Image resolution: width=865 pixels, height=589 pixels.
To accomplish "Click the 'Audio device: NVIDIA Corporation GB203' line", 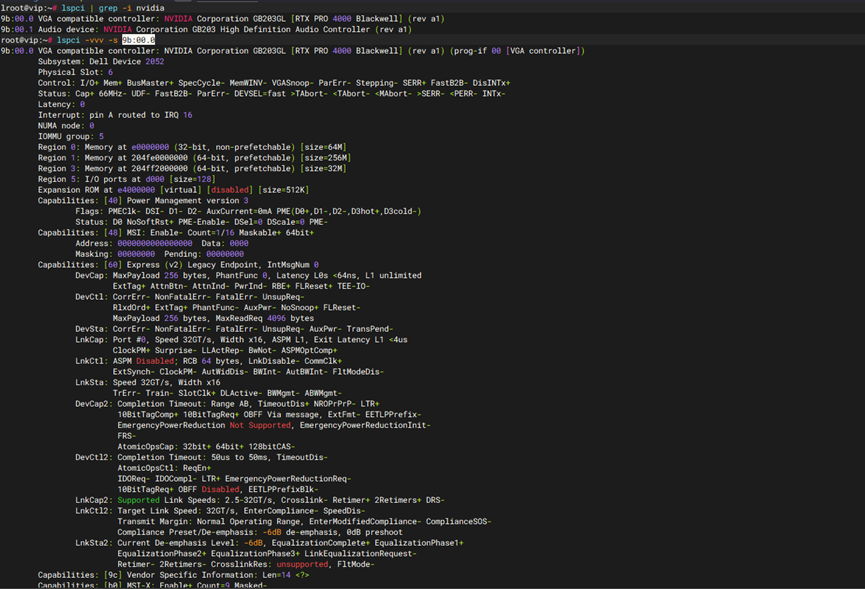I will tap(206, 29).
